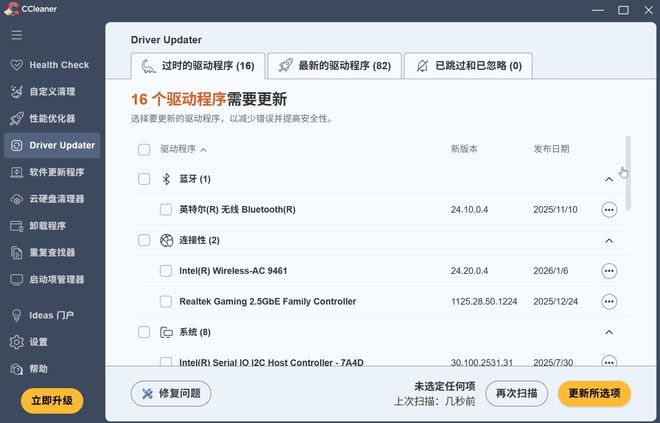Collapse the 连接性 (2) group chevron

click(x=609, y=241)
